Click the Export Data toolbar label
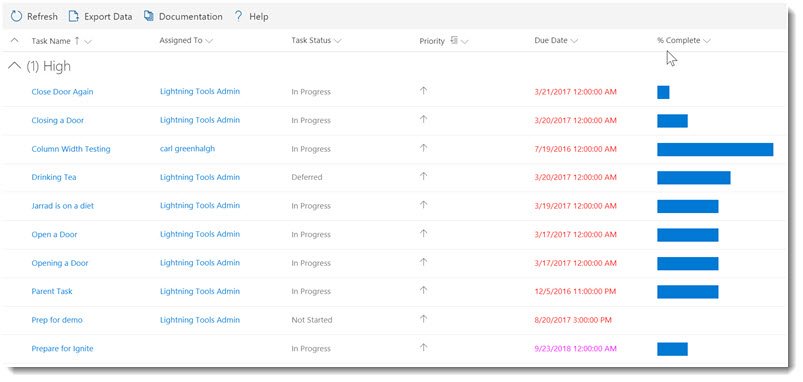The image size is (803, 382). [x=108, y=17]
